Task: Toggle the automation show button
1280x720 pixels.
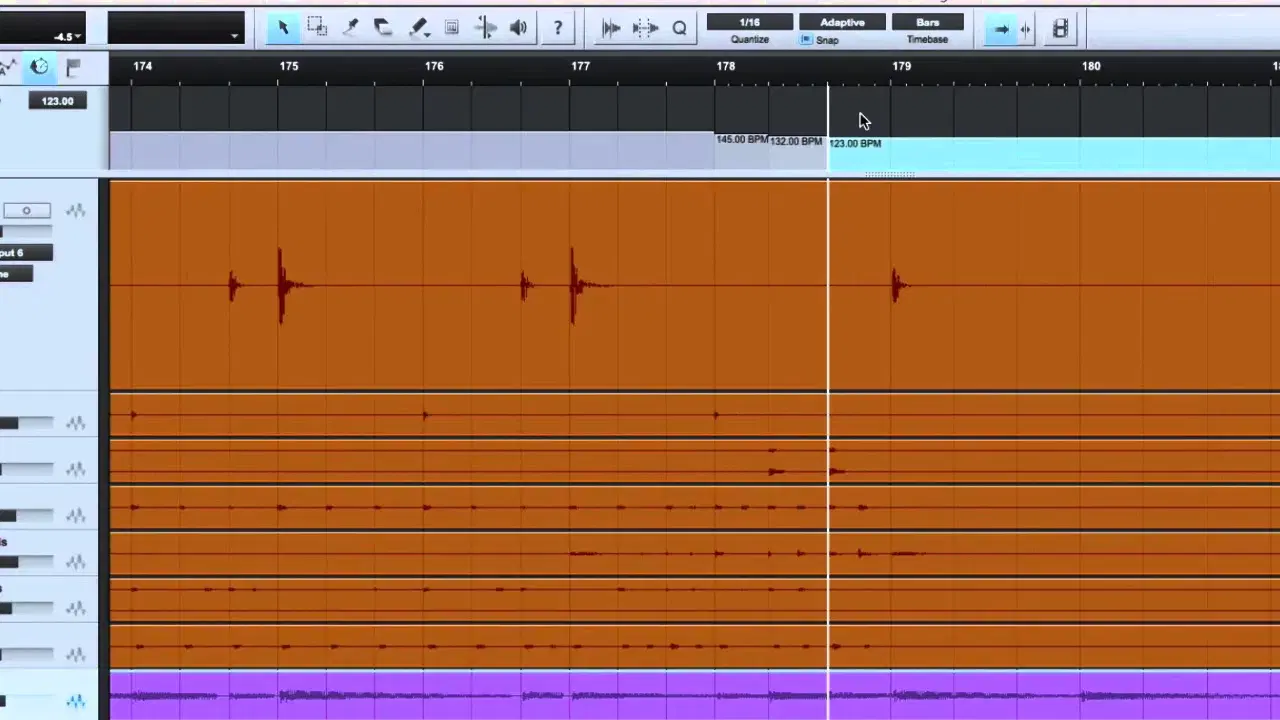Action: point(8,67)
